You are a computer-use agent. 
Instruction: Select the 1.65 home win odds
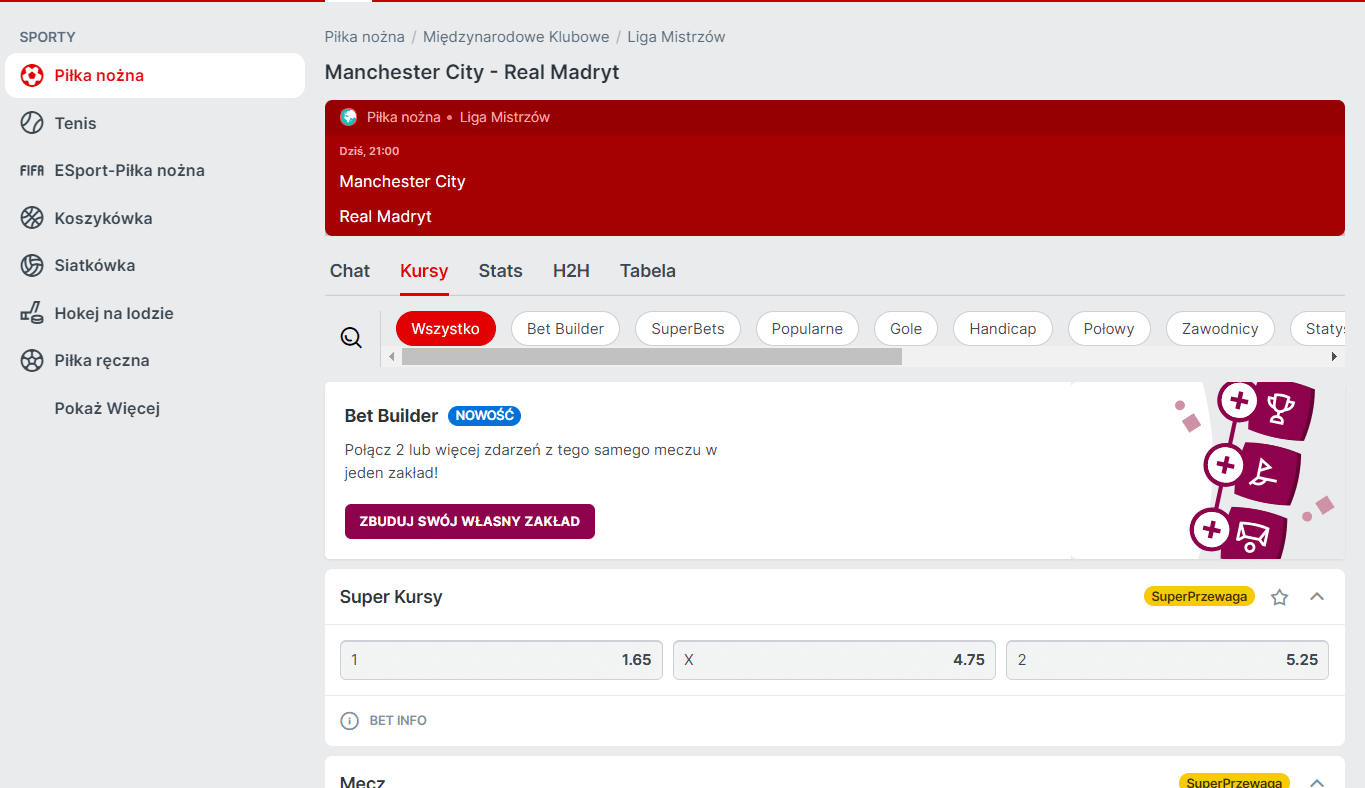point(500,660)
